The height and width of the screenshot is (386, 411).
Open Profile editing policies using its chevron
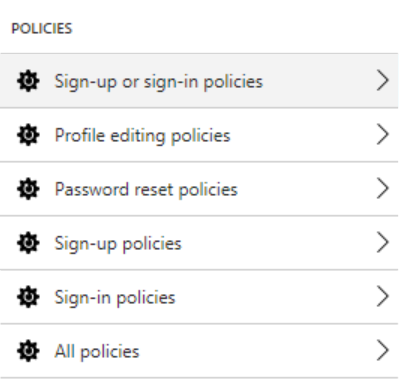point(383,134)
